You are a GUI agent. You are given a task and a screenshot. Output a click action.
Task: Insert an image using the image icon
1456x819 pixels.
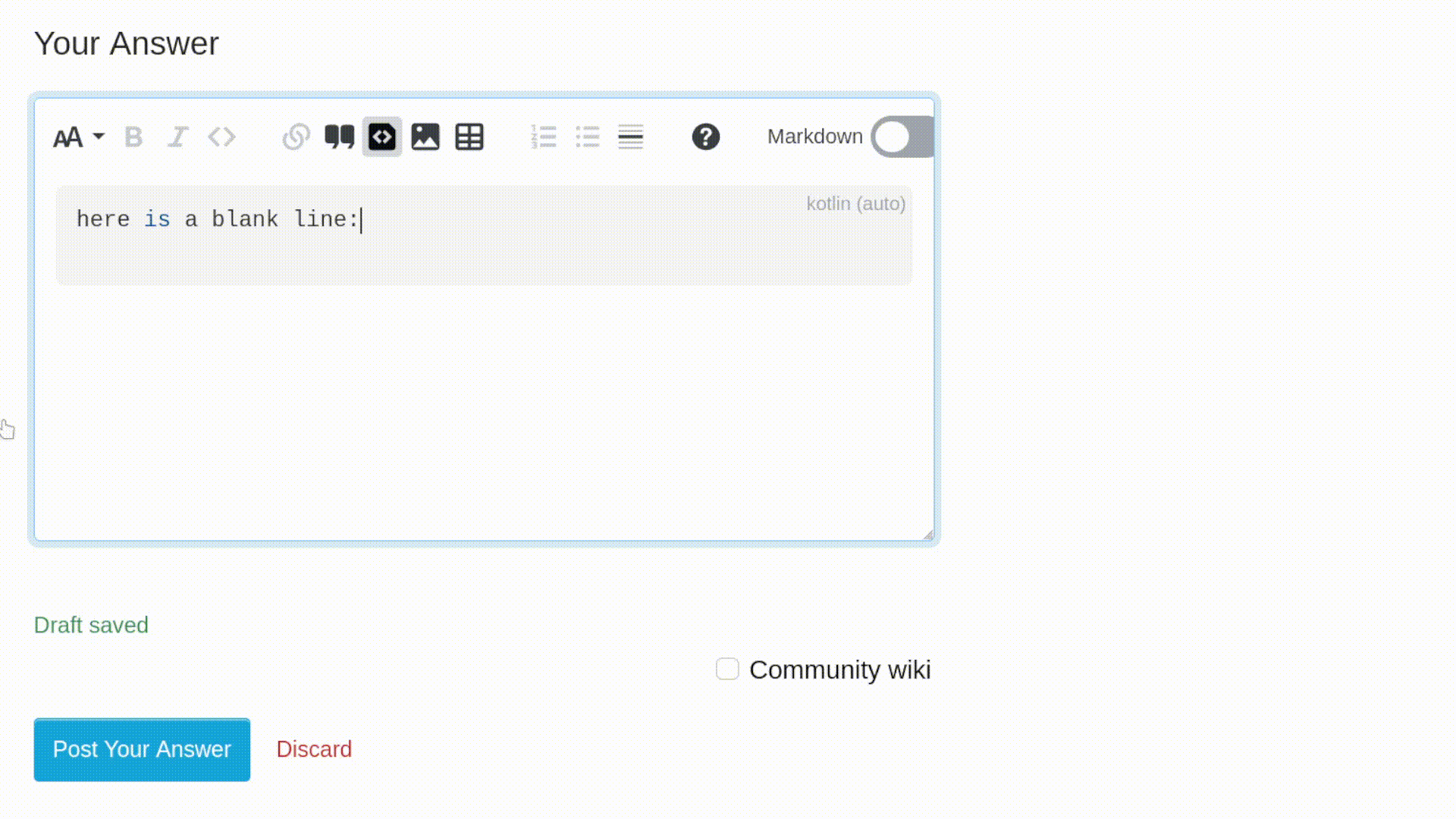click(x=425, y=137)
